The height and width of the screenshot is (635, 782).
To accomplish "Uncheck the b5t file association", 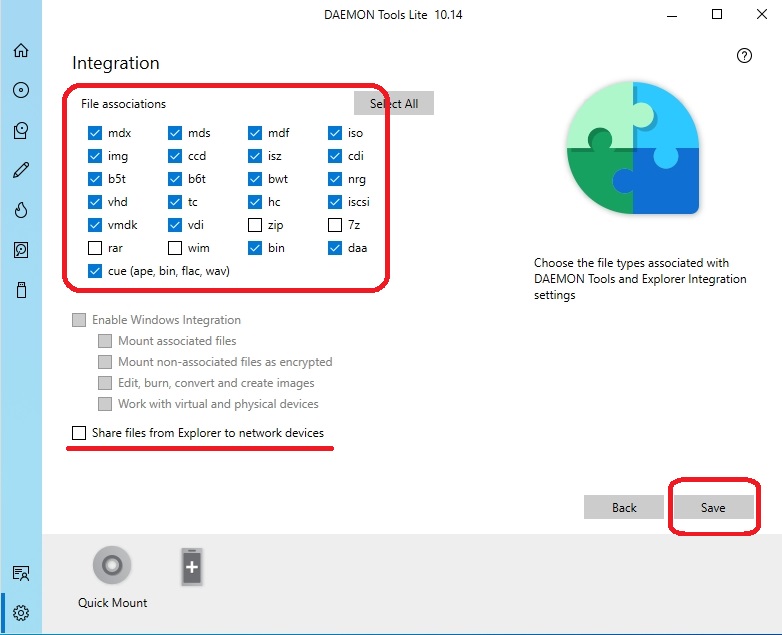I will tap(95, 179).
